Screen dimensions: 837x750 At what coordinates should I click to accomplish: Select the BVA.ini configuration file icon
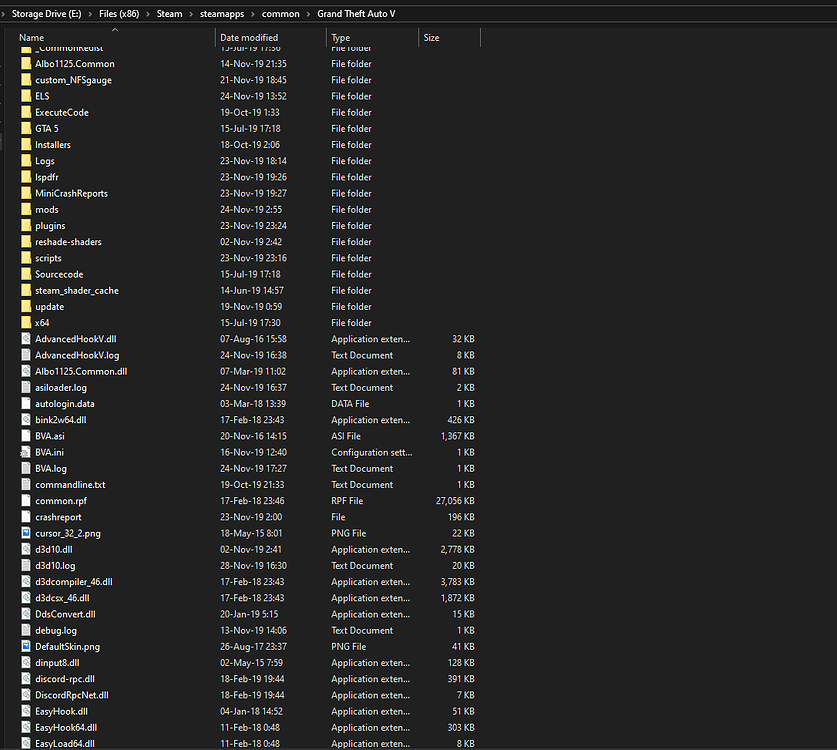tap(25, 452)
